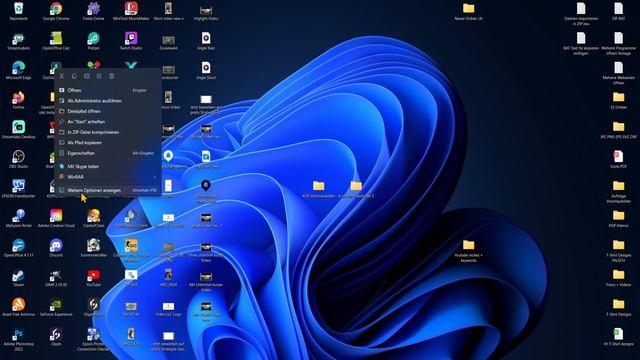Select the Steam desktop icon

pos(18,277)
